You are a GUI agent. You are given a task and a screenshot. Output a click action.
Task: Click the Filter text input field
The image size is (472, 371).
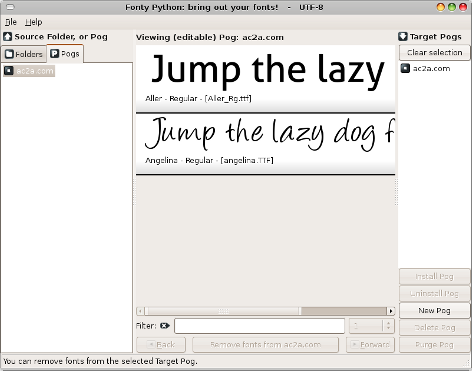click(x=259, y=326)
